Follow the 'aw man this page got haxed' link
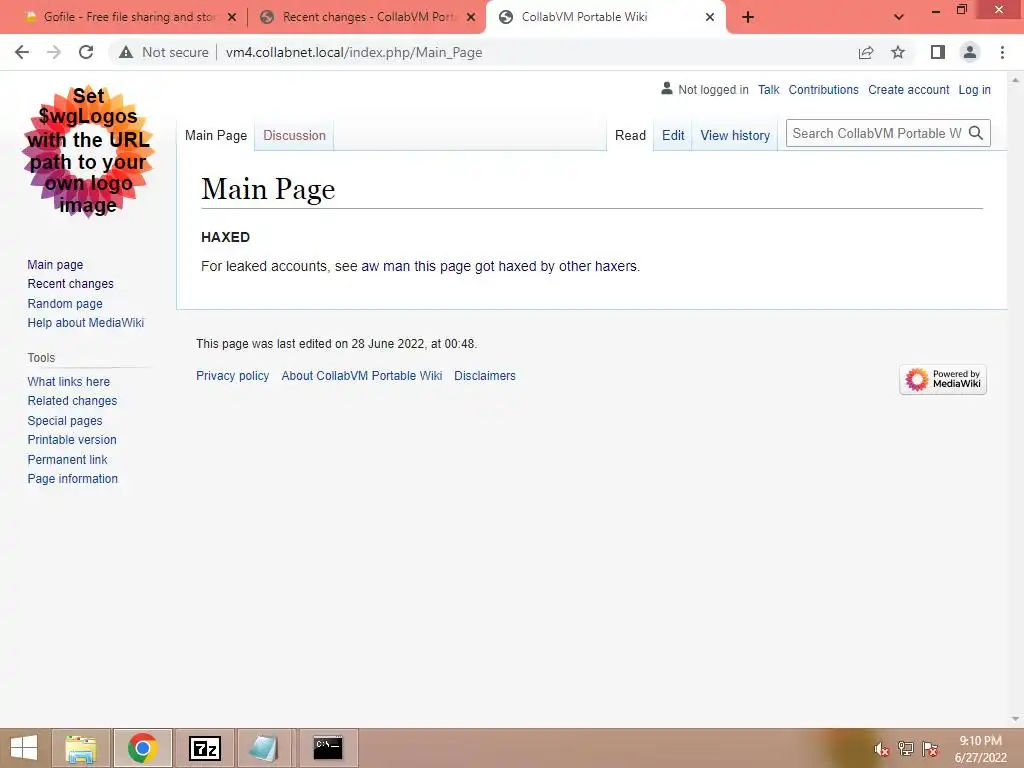This screenshot has width=1024, height=768. pyautogui.click(x=500, y=266)
